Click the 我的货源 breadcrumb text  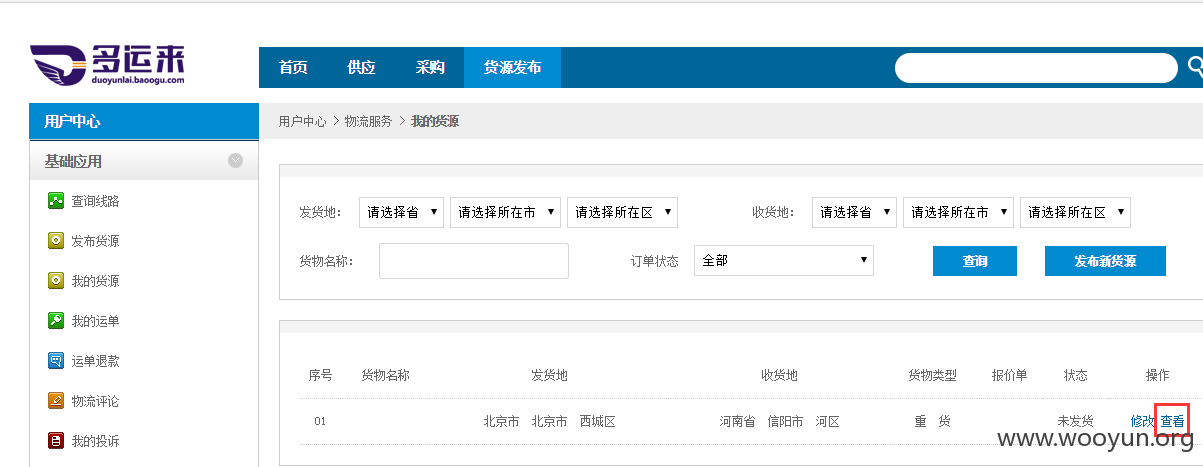pos(435,121)
